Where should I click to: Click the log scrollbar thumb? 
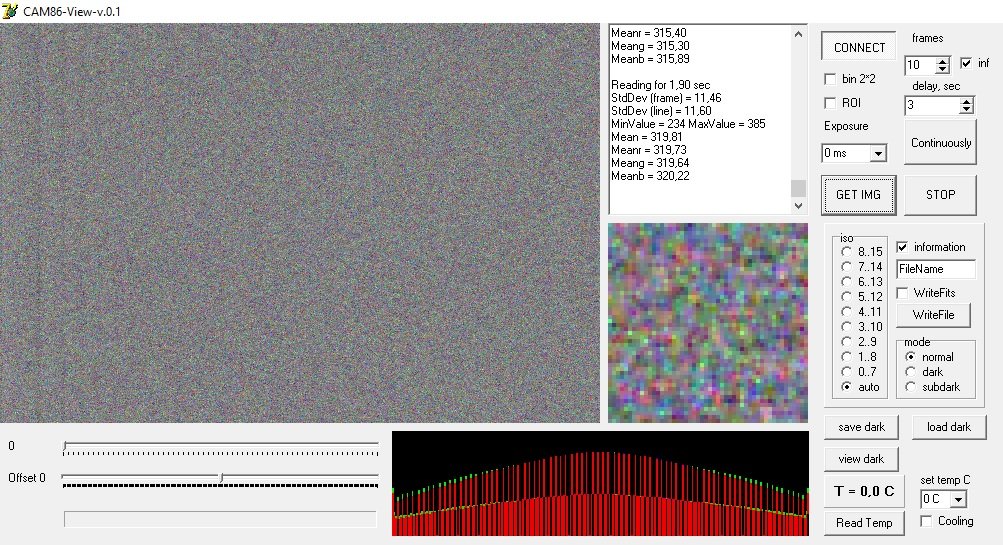(x=798, y=188)
